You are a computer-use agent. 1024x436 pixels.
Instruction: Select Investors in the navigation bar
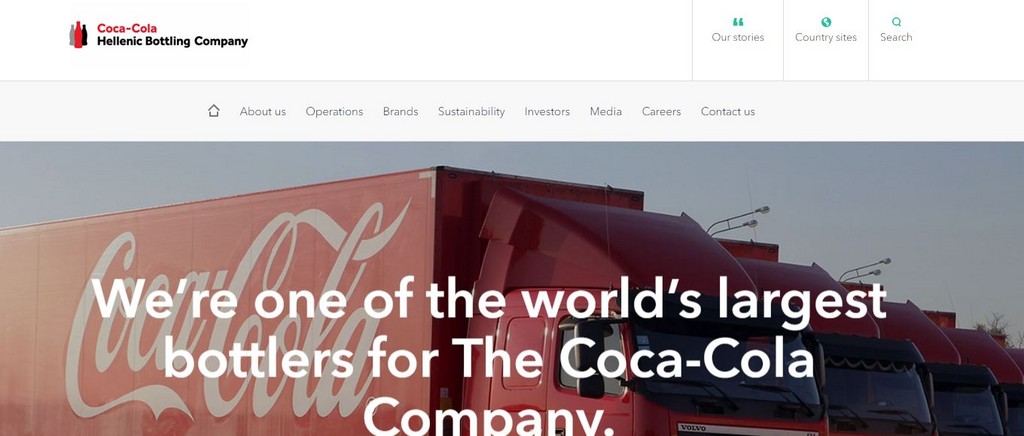tap(547, 112)
